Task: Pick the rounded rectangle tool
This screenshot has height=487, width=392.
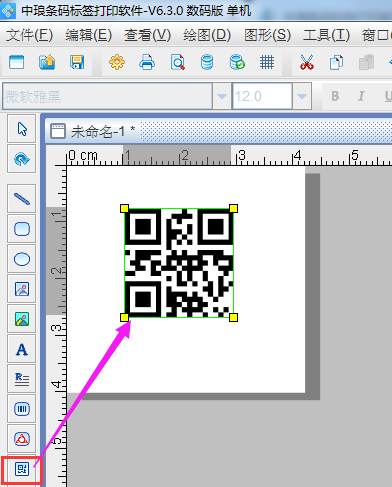Action: click(x=22, y=229)
